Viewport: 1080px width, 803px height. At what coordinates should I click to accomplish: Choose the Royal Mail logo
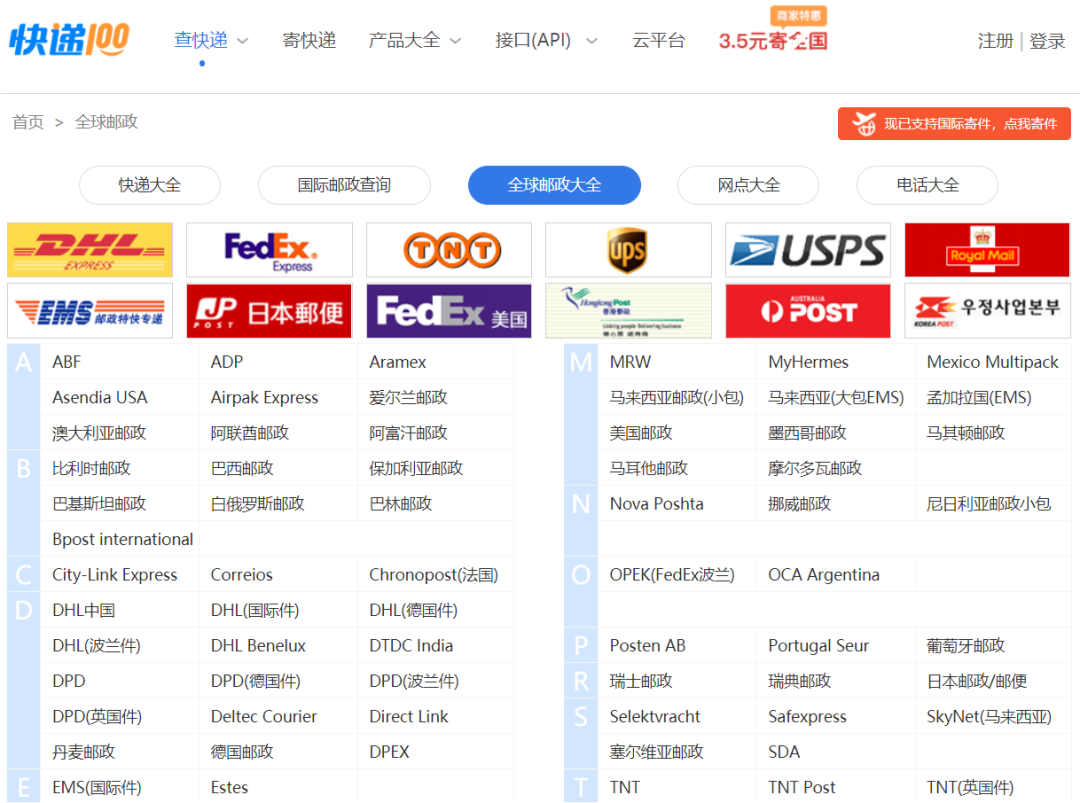987,250
